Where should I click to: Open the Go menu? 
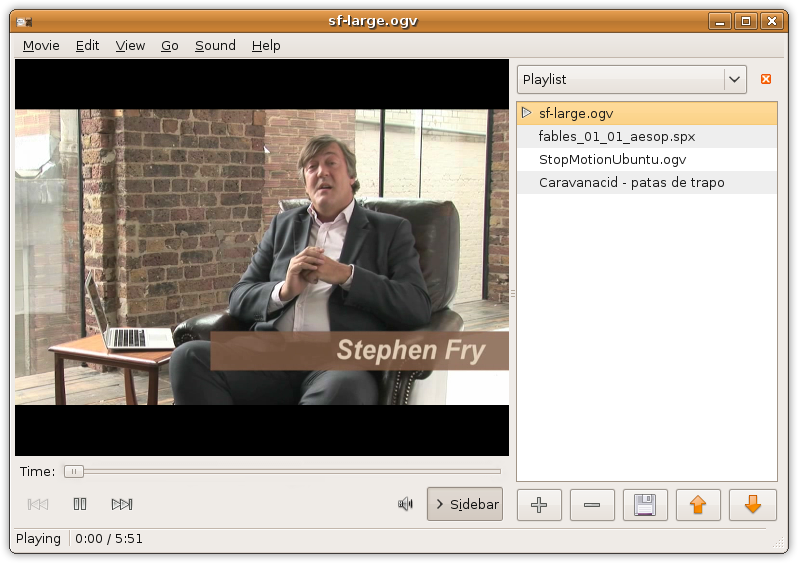169,46
